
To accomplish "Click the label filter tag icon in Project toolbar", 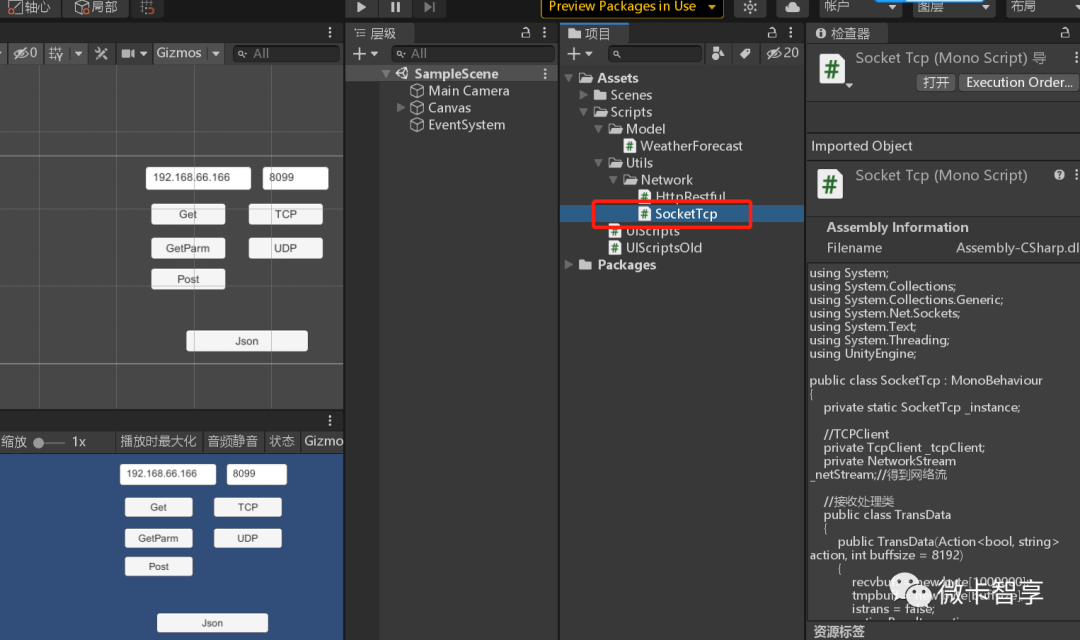I will click(x=745, y=53).
